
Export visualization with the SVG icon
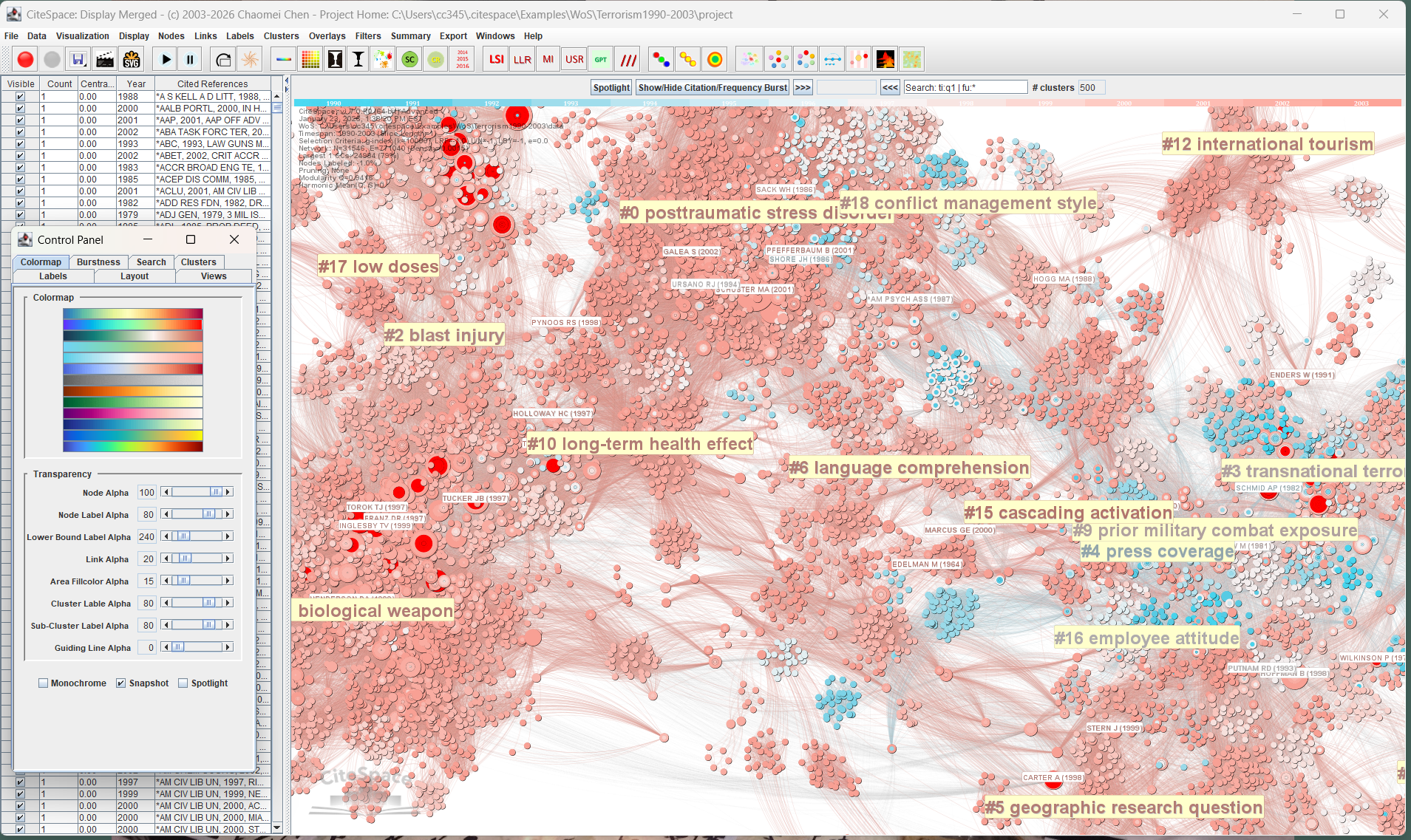[132, 60]
